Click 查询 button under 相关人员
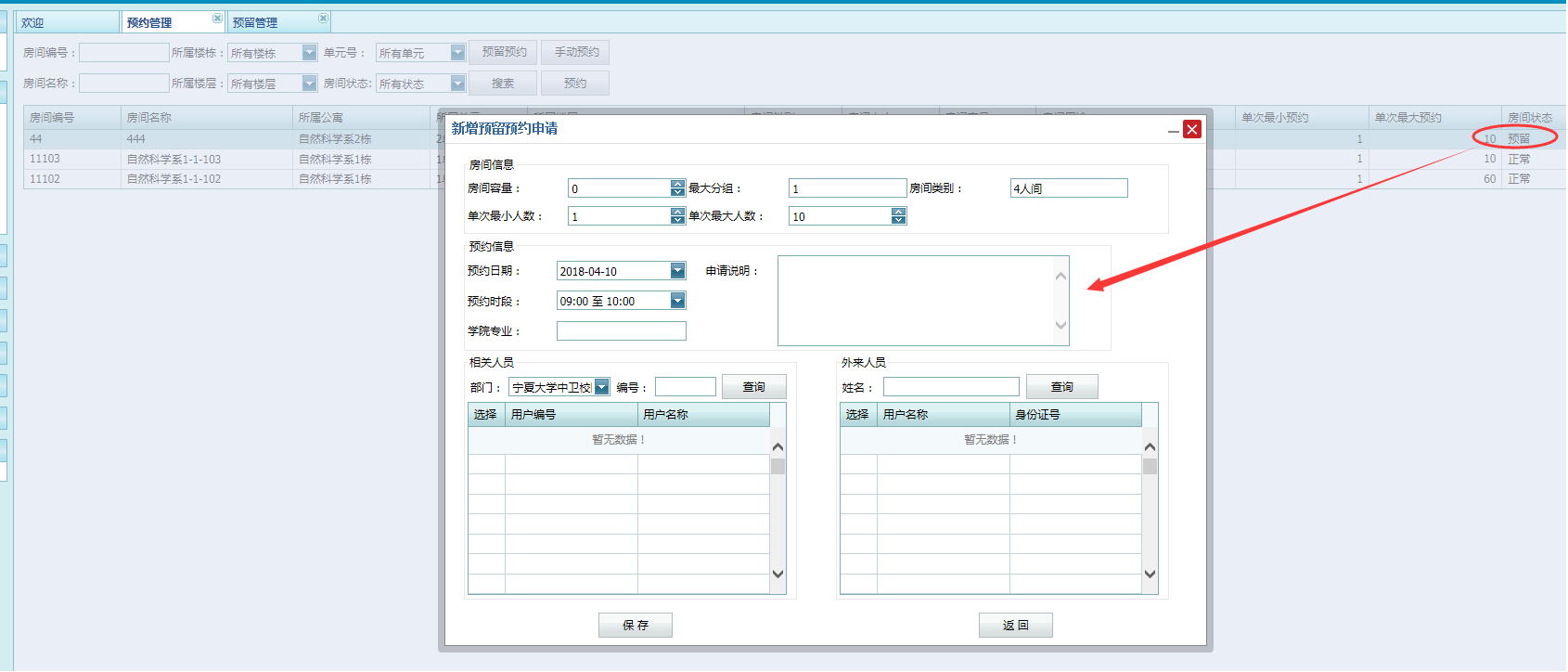The height and width of the screenshot is (672, 1568). coord(753,387)
